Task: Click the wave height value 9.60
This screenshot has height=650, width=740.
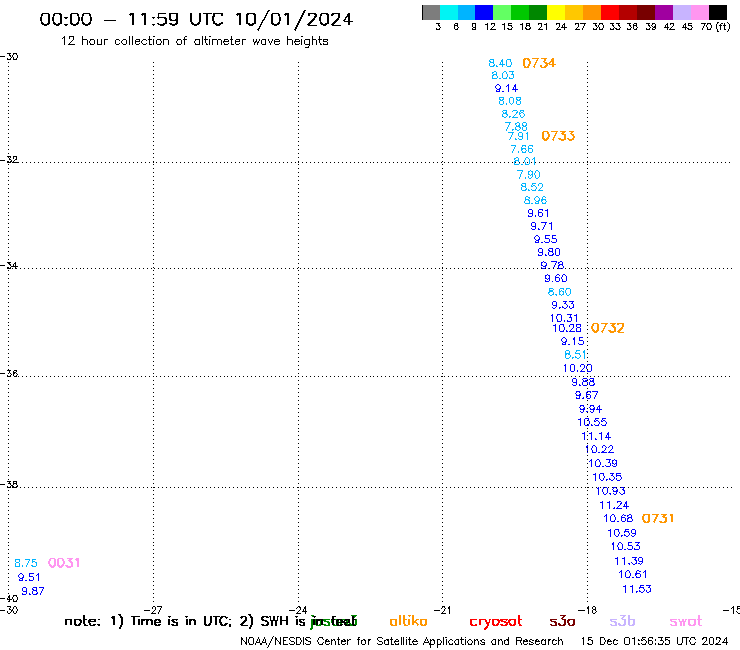Action: point(555,279)
